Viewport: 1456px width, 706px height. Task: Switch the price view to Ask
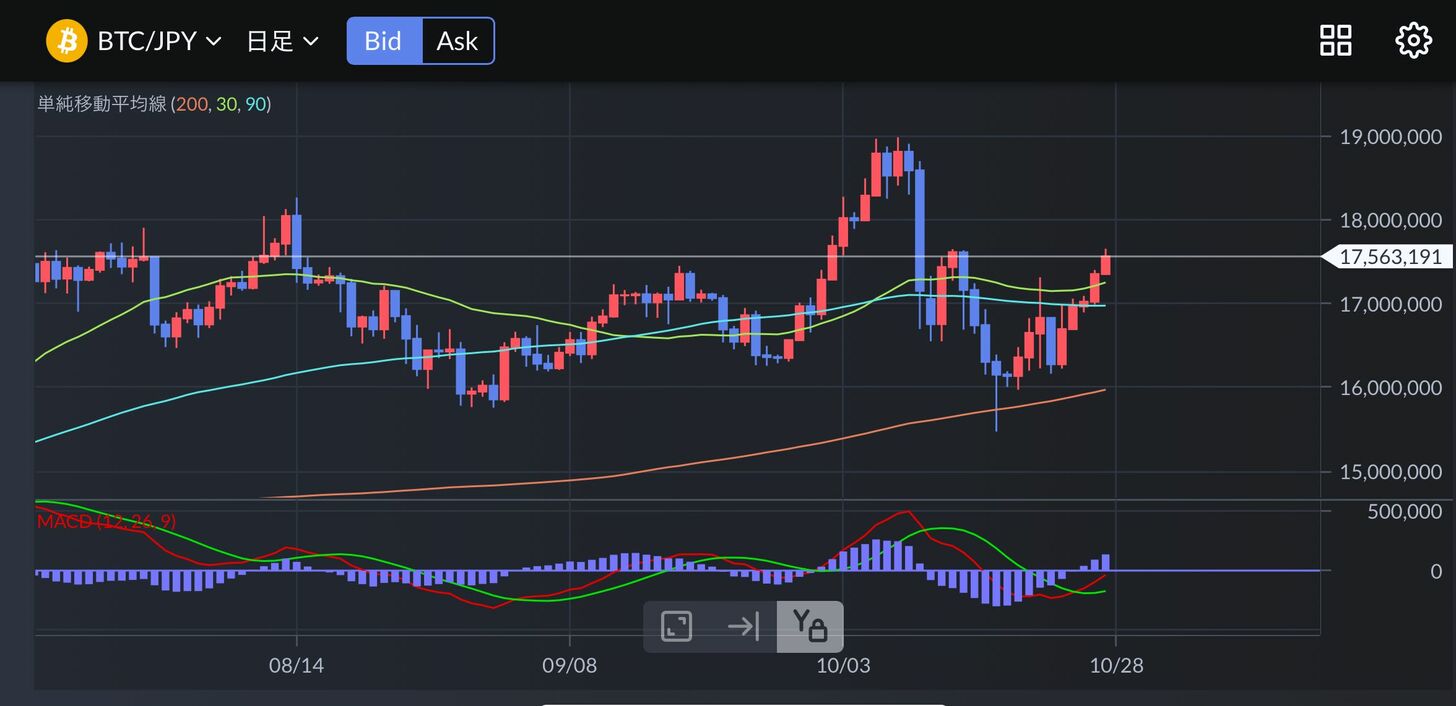457,41
